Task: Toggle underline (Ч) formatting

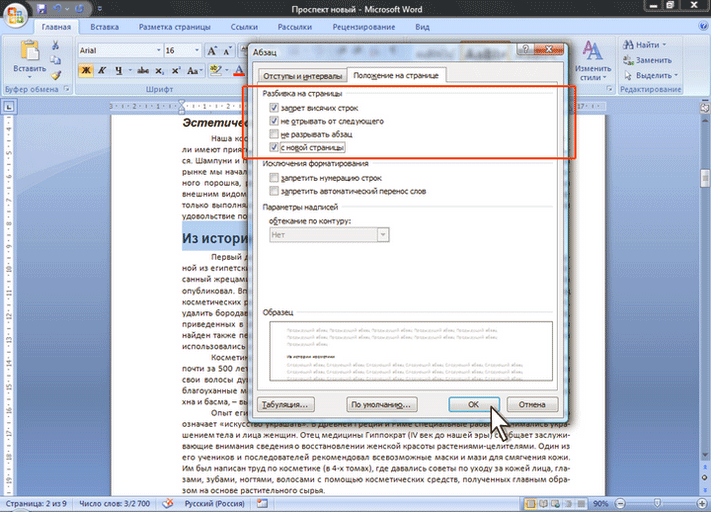Action: (x=118, y=70)
